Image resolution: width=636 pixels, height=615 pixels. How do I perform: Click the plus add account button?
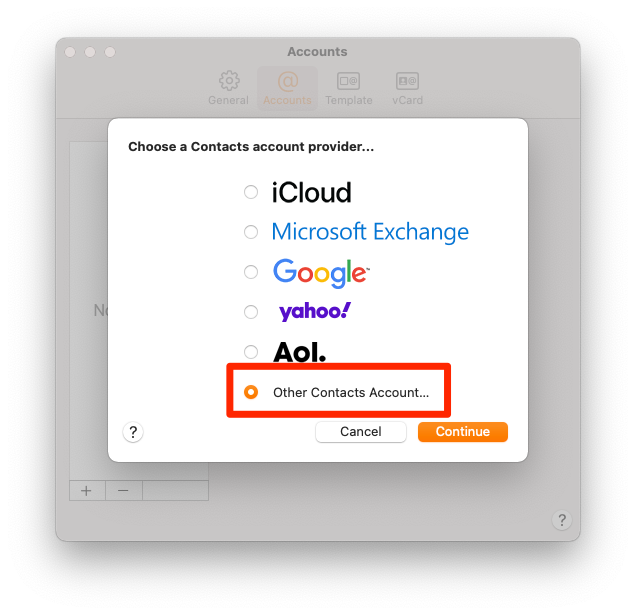click(86, 491)
